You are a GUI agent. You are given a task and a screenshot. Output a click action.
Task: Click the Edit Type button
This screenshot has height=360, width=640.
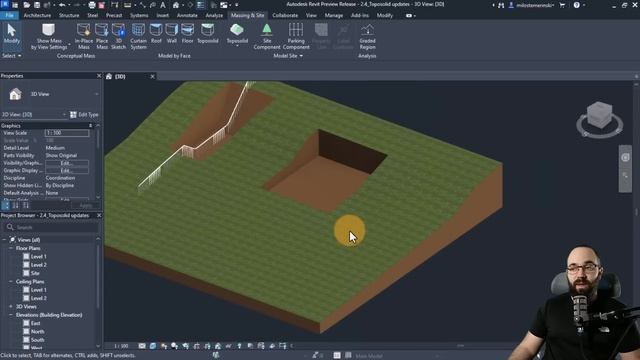coord(84,115)
